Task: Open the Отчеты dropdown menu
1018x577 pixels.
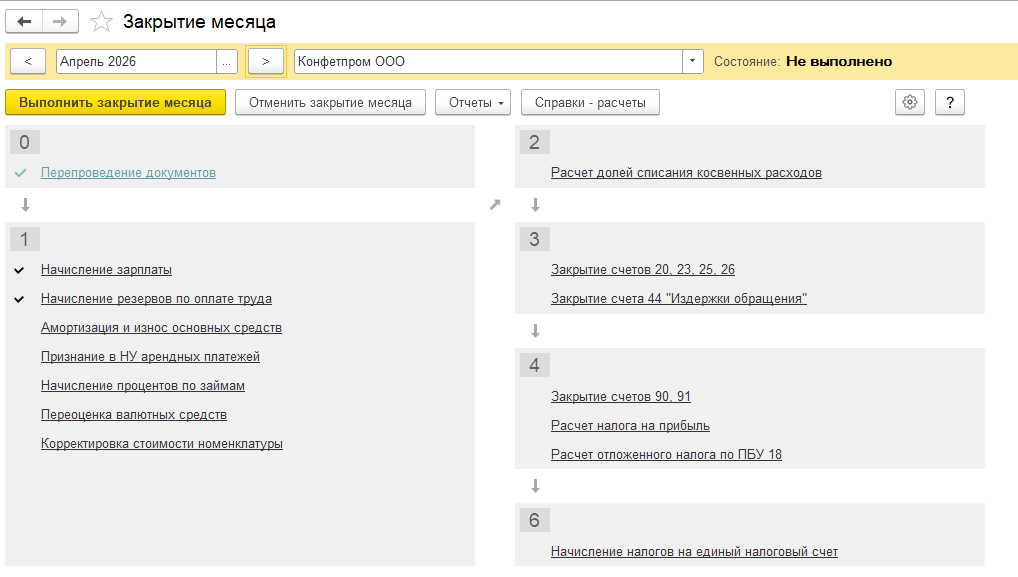Action: click(x=473, y=102)
